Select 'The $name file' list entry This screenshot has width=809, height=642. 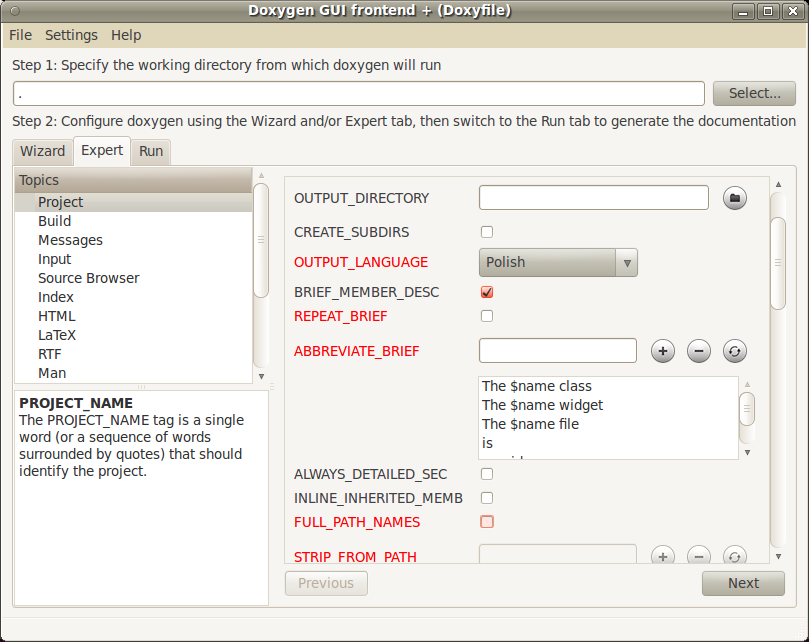point(609,424)
